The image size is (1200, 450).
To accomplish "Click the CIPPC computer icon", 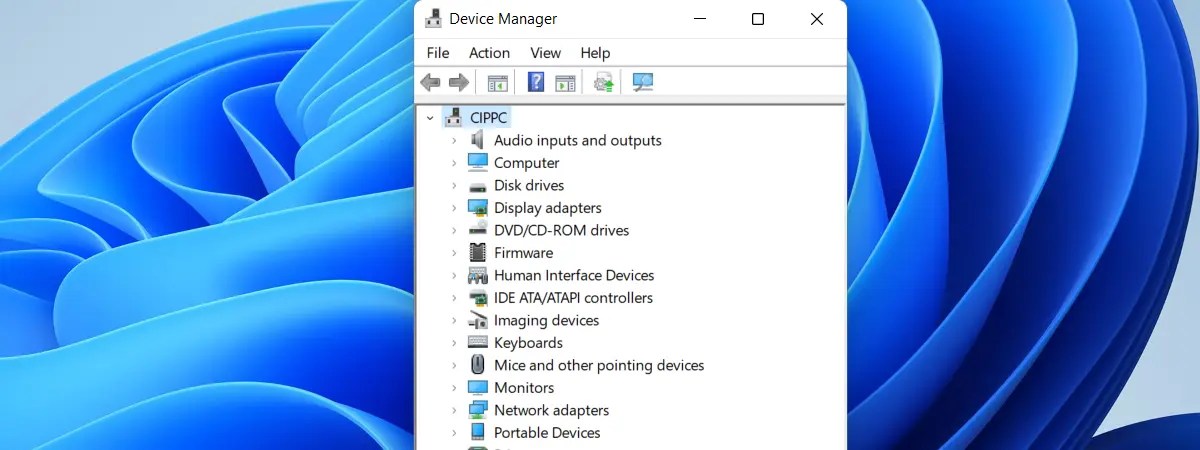I will click(454, 117).
